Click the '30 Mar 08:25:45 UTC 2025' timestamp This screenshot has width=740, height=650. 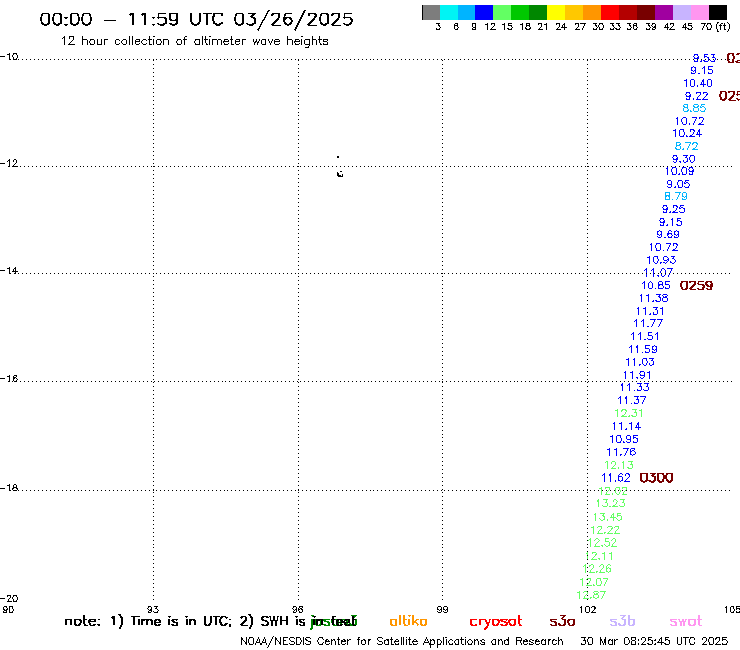click(x=654, y=641)
